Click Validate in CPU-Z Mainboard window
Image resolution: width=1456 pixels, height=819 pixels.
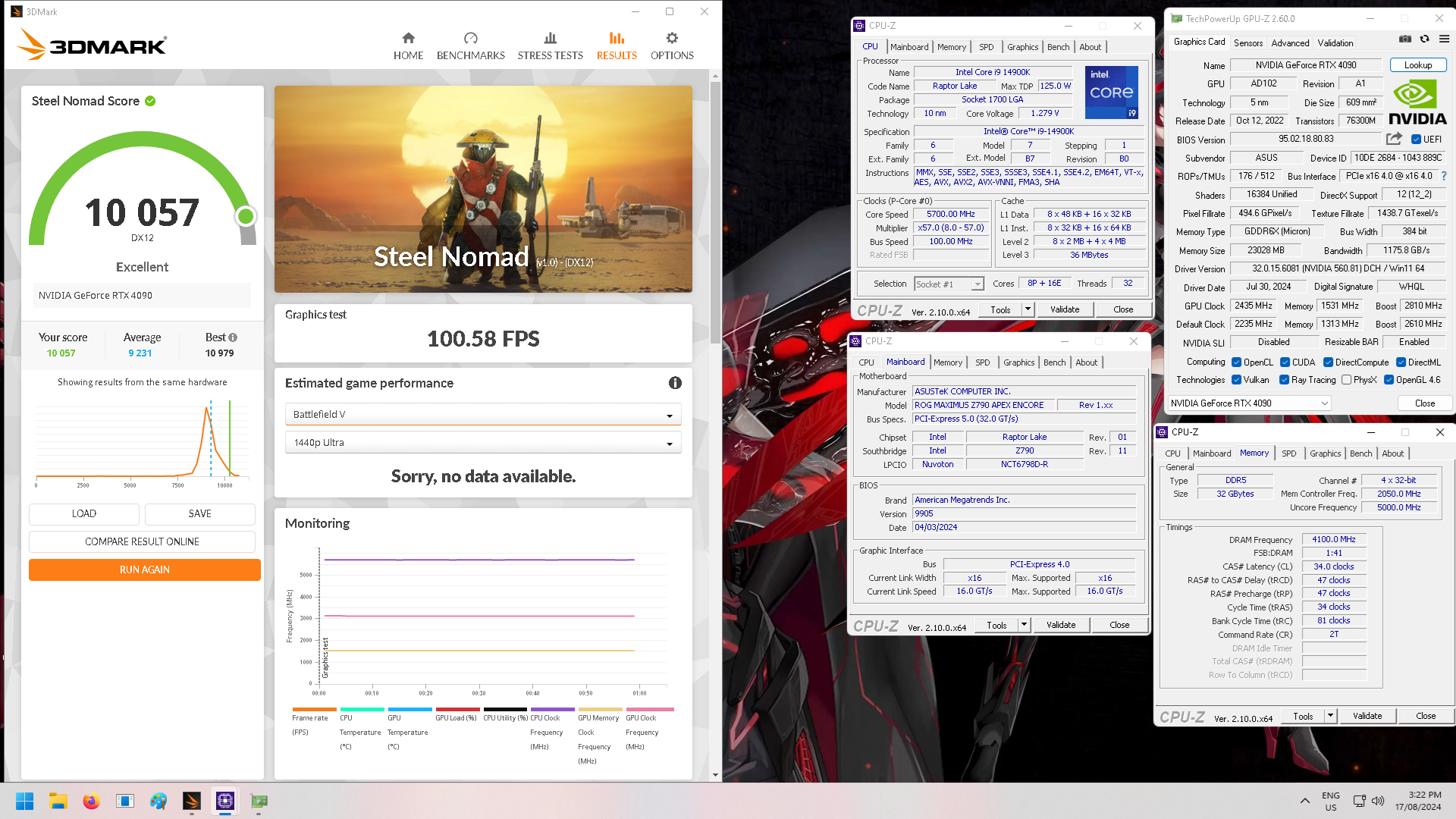point(1061,625)
